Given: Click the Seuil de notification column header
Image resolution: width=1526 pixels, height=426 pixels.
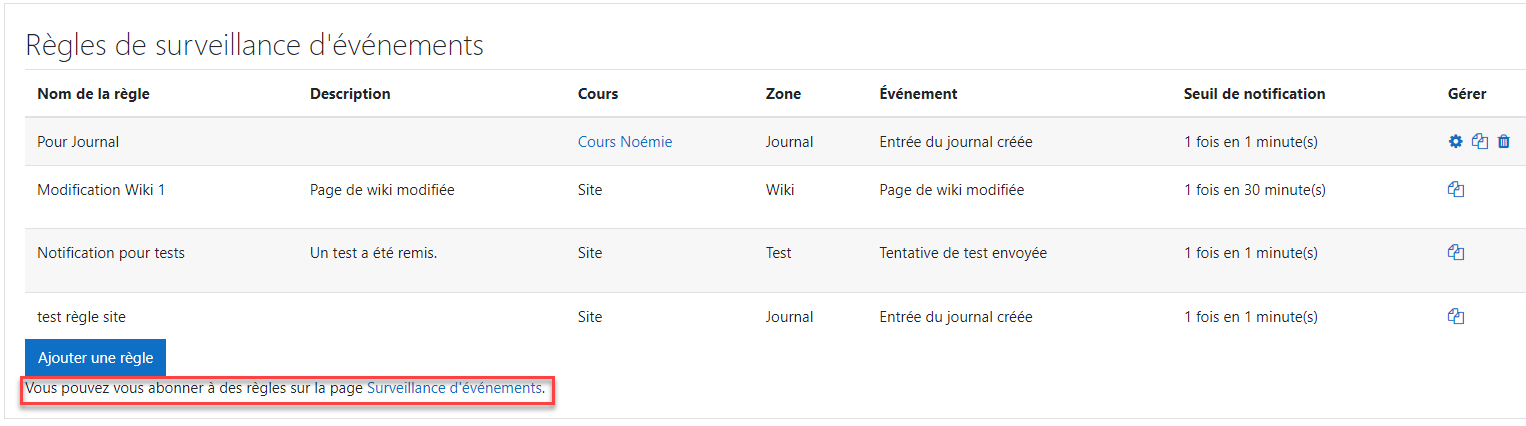Looking at the screenshot, I should tap(1254, 94).
